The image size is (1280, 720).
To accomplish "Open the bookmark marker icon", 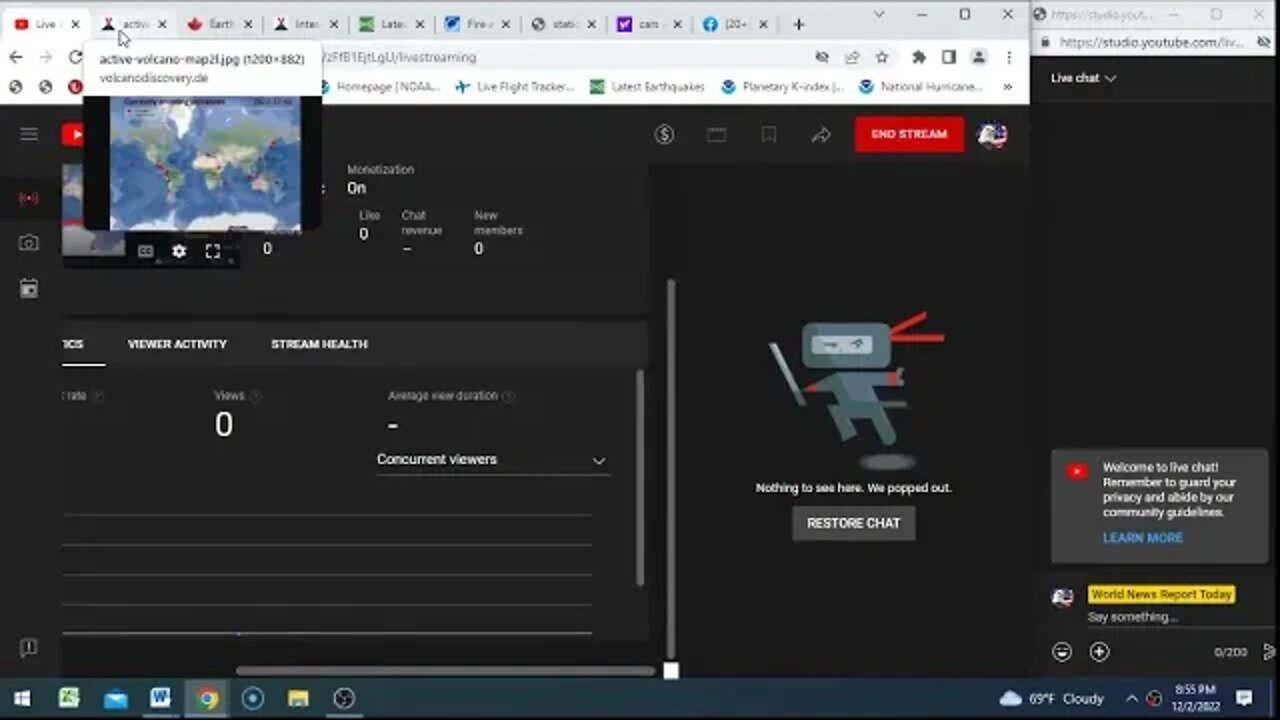I will pyautogui.click(x=768, y=134).
